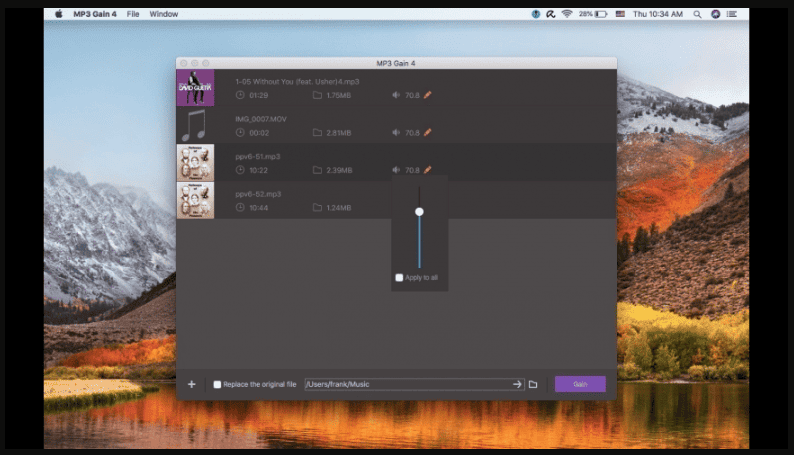
Task: Click 70.8 volume value on IMG_0007.MOV row
Action: tap(412, 133)
